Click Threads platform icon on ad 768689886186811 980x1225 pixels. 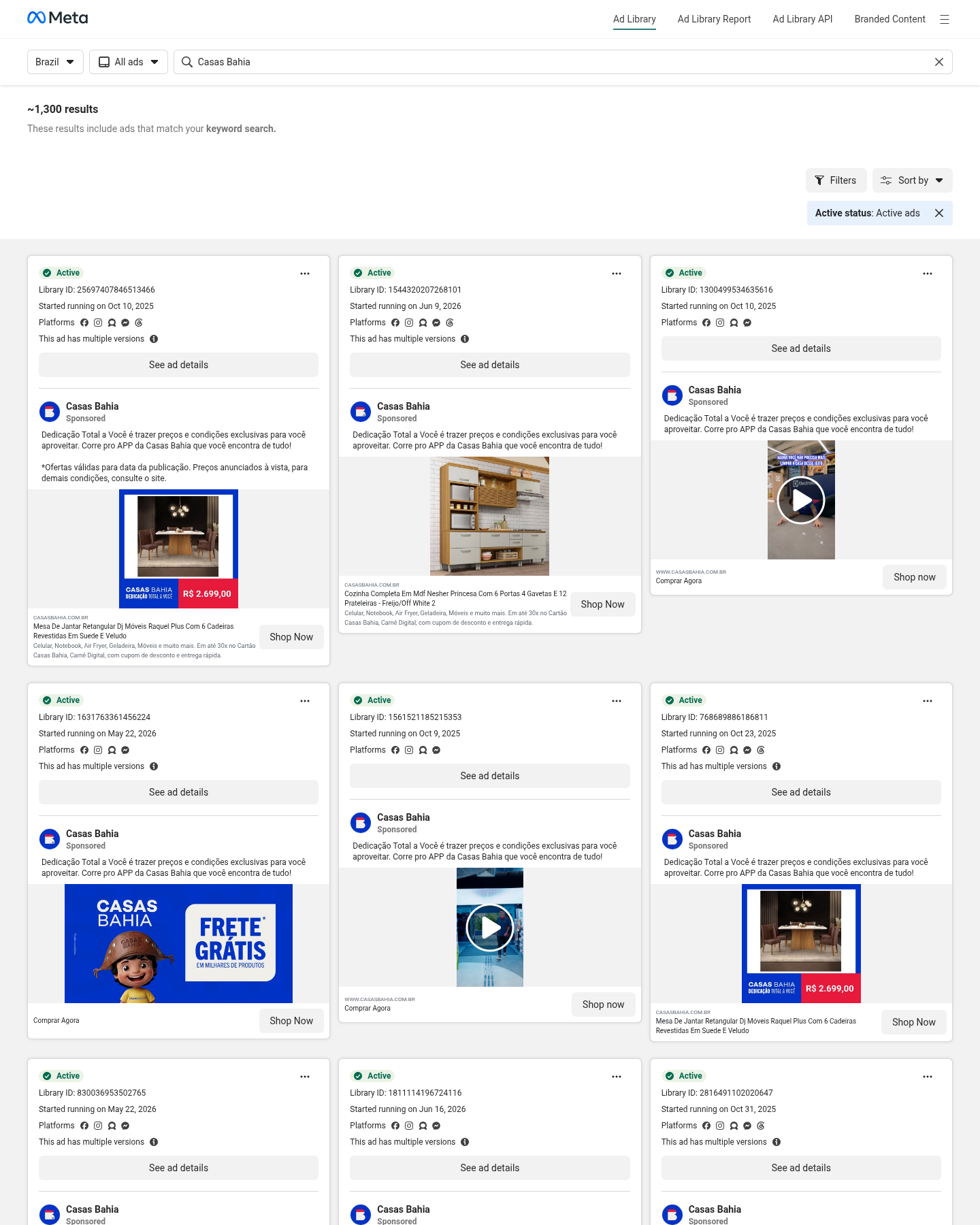coord(761,750)
